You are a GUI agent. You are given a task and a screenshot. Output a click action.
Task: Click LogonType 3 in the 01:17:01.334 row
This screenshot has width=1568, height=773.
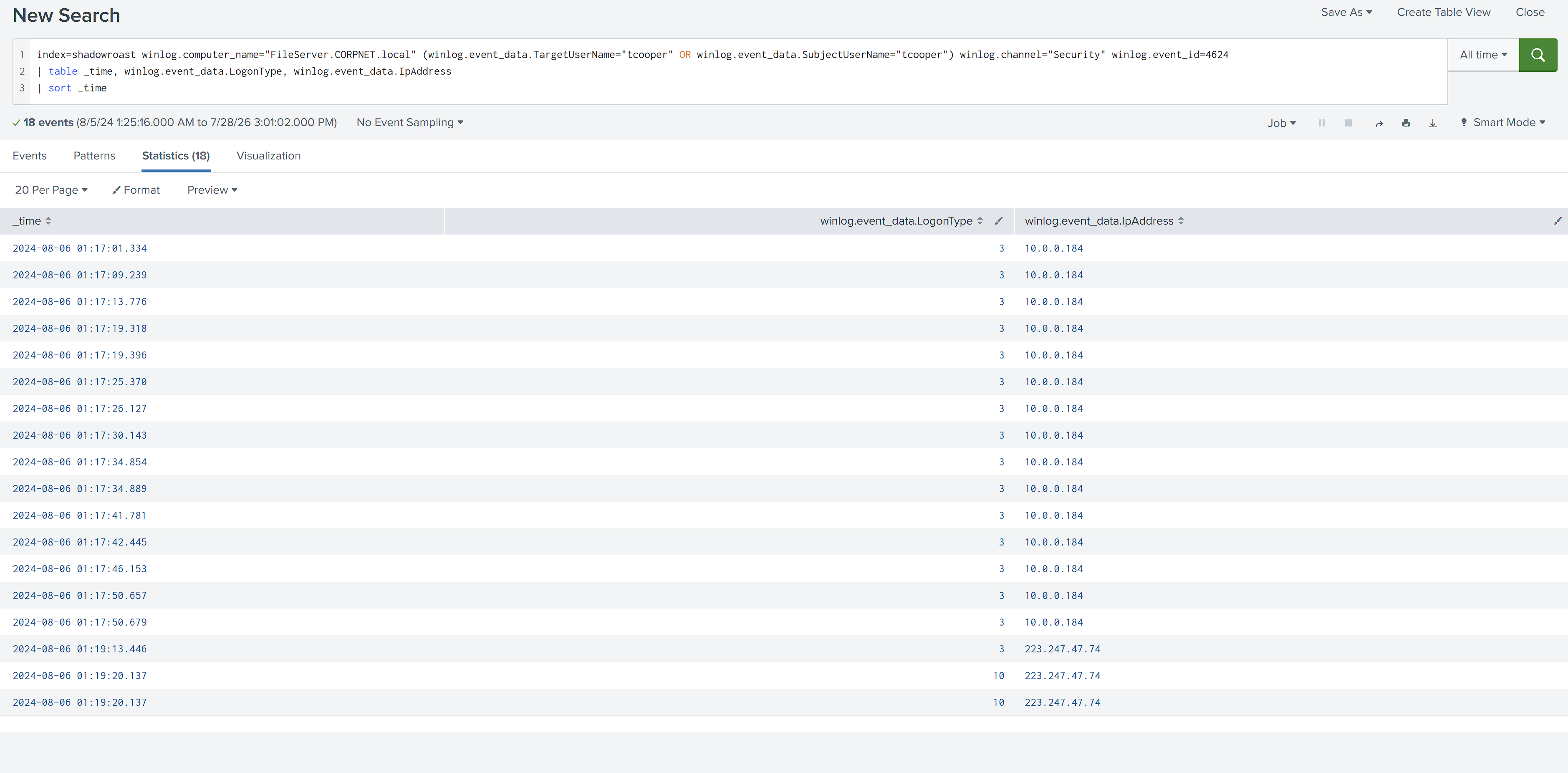1001,248
